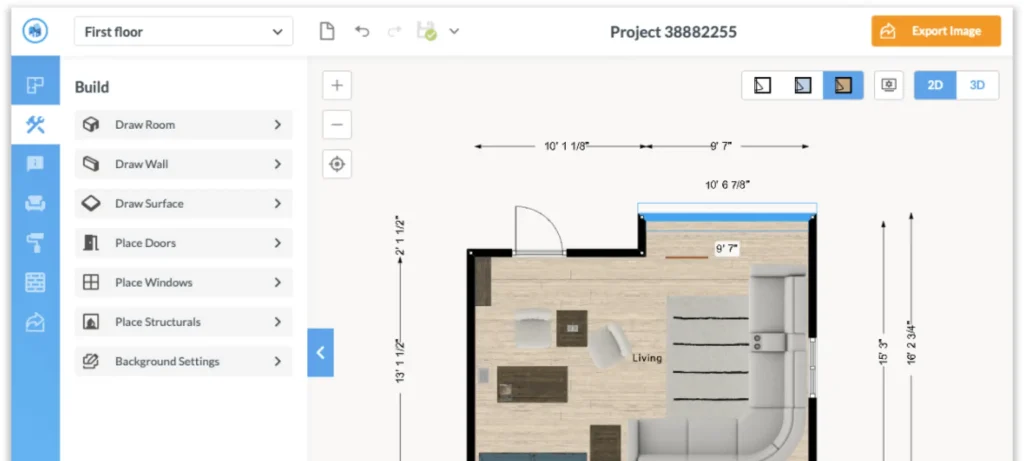1024x461 pixels.
Task: Switch to 3D view
Action: coord(977,86)
